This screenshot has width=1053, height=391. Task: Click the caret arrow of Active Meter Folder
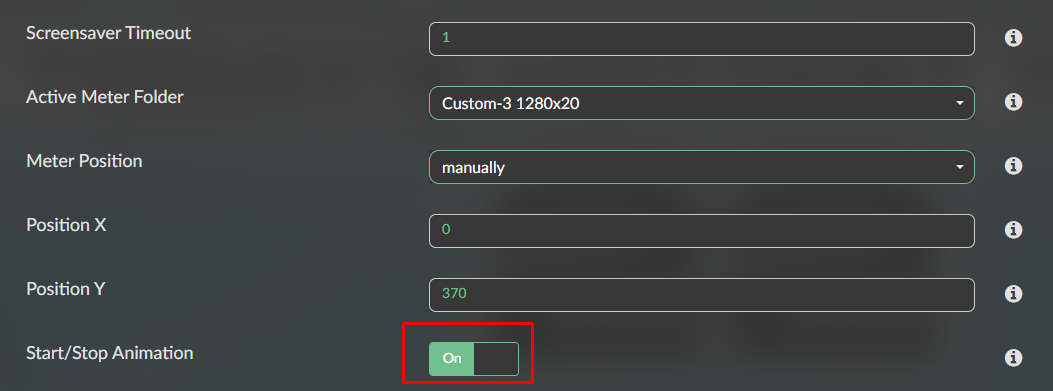pos(960,103)
